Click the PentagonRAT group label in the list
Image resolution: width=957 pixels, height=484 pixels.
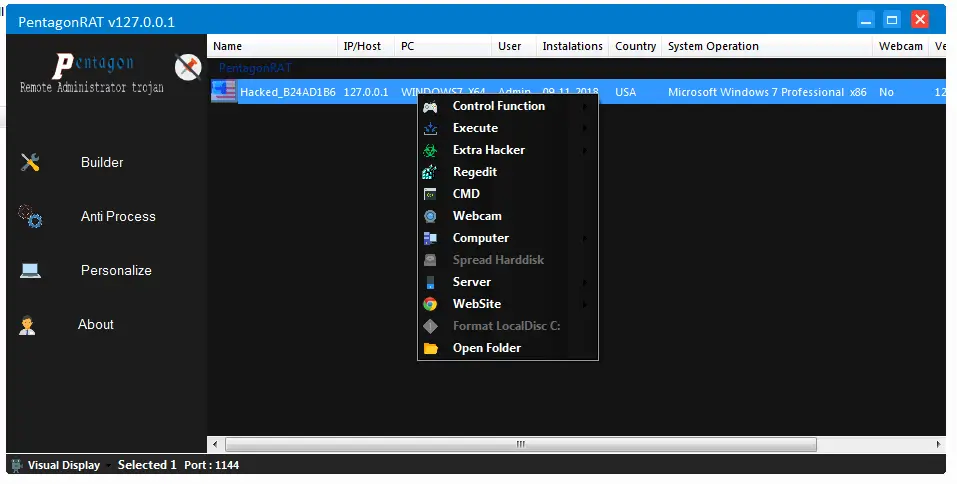pos(255,68)
